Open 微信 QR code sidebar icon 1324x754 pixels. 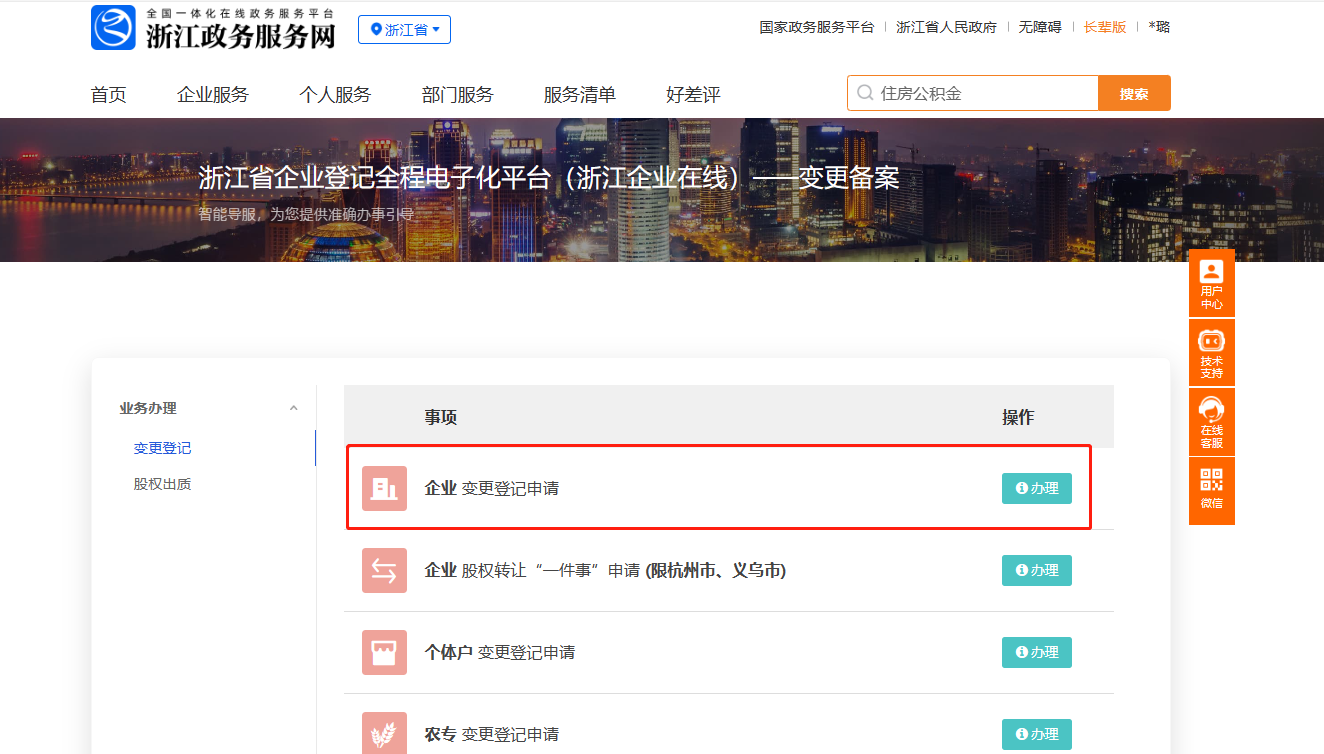pos(1212,490)
